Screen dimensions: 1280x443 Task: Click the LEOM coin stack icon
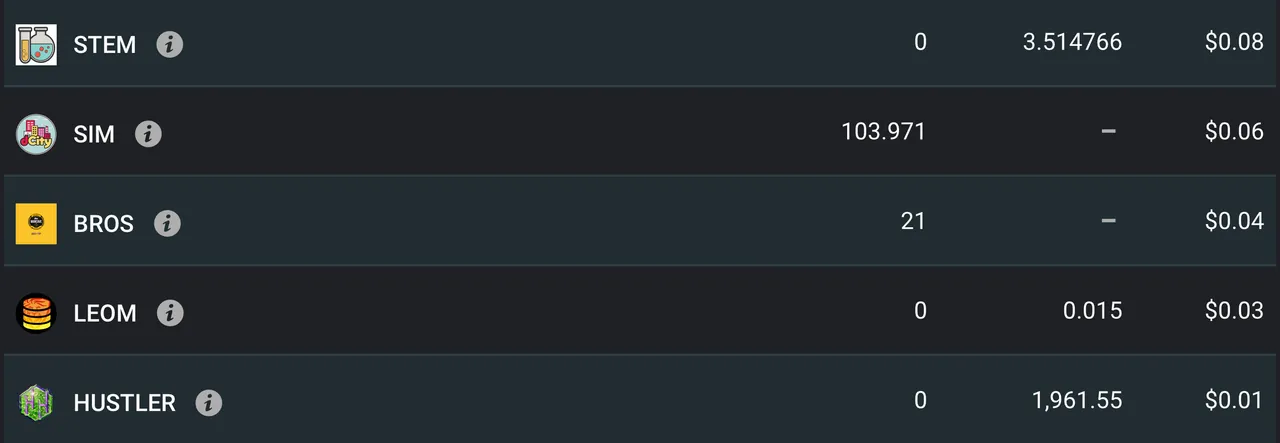click(36, 312)
